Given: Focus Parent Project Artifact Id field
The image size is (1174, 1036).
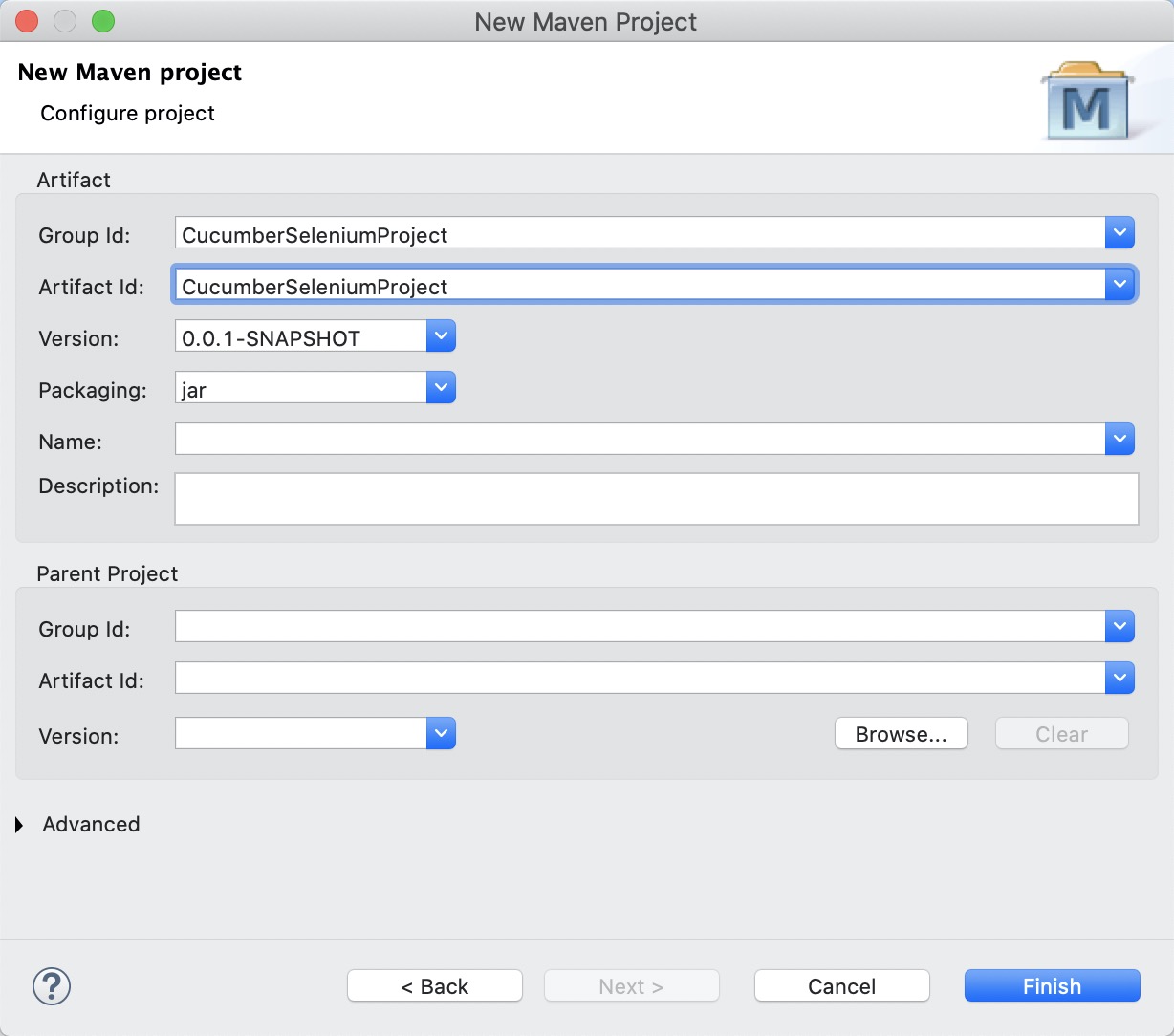Looking at the screenshot, I should pos(640,678).
